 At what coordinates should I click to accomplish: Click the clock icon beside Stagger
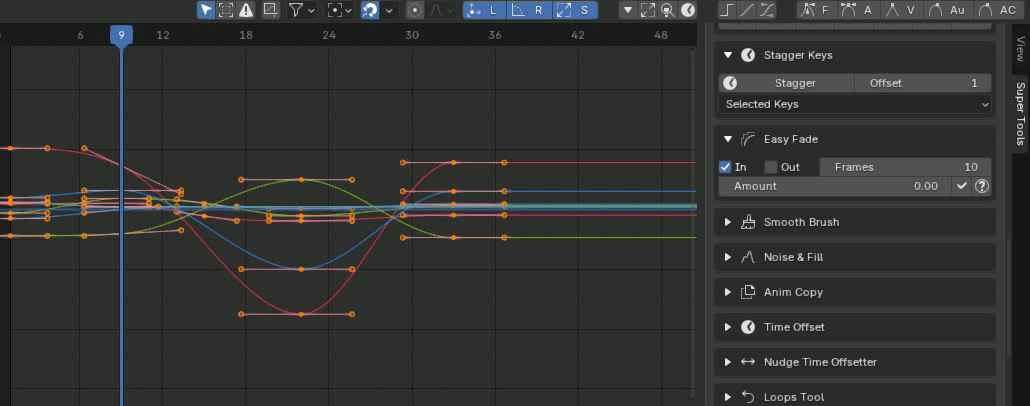[730, 83]
